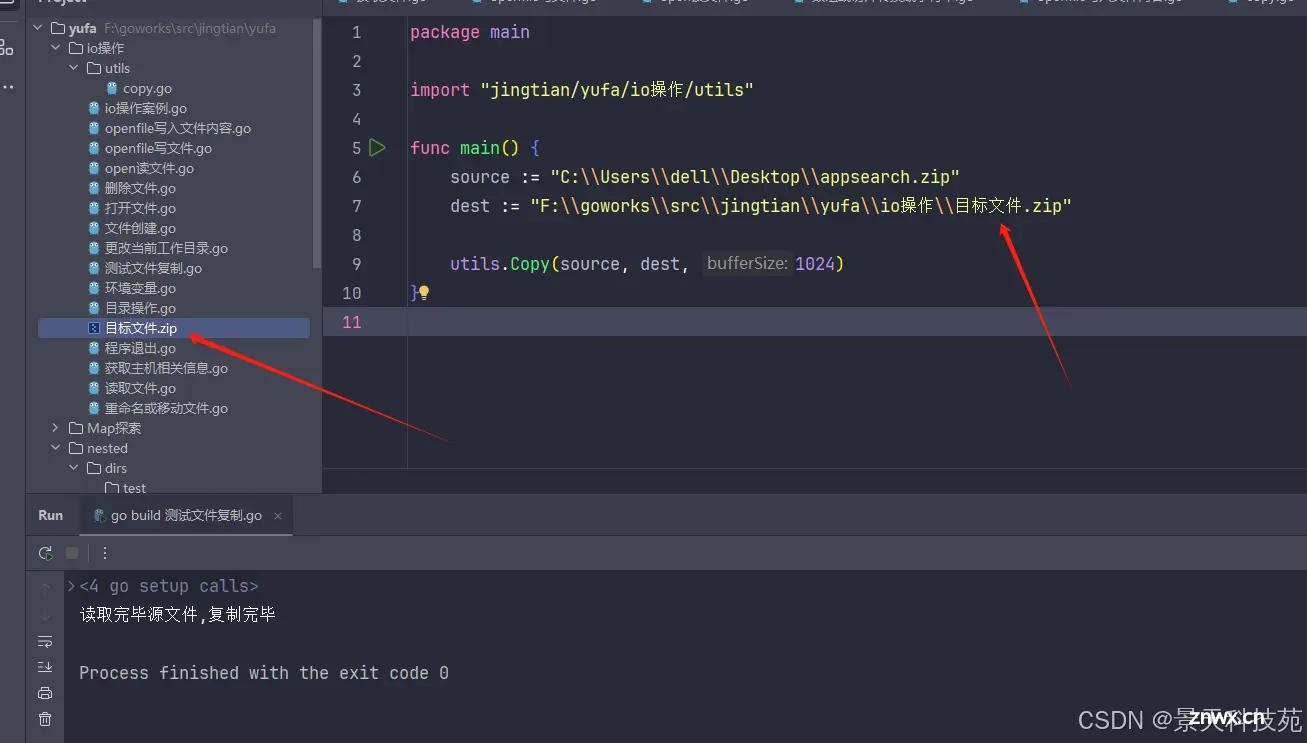Click 'package main' on line 1
This screenshot has width=1307, height=743.
(470, 32)
